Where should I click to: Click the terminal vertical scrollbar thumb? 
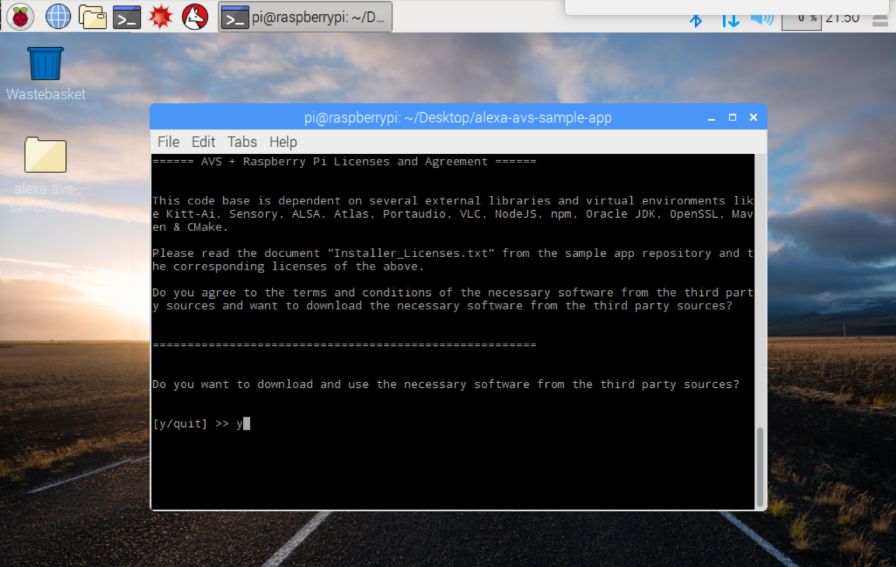tap(760, 466)
